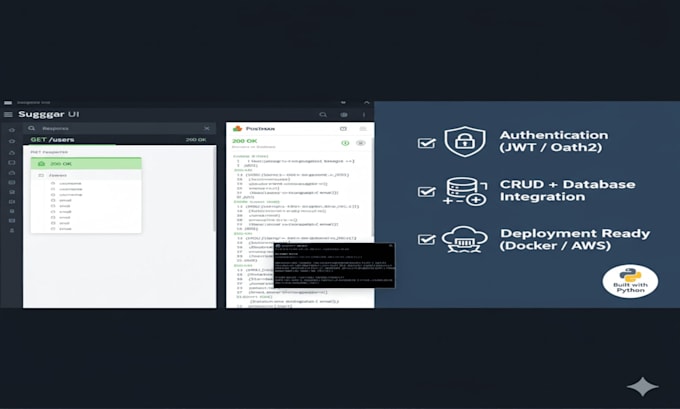Click the magnifier icon inside the Response search box
The height and width of the screenshot is (409, 680).
[32, 128]
